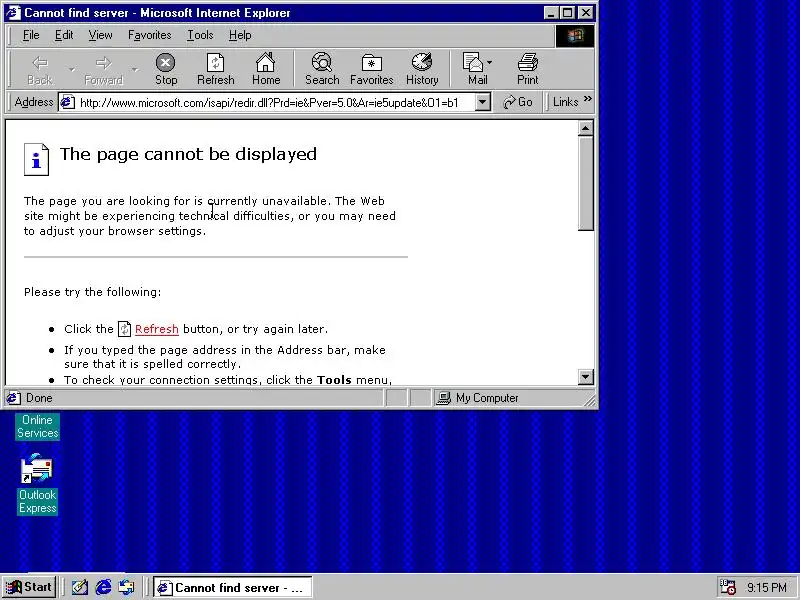Select the Online Services desktop label
The width and height of the screenshot is (800, 600).
click(x=37, y=427)
